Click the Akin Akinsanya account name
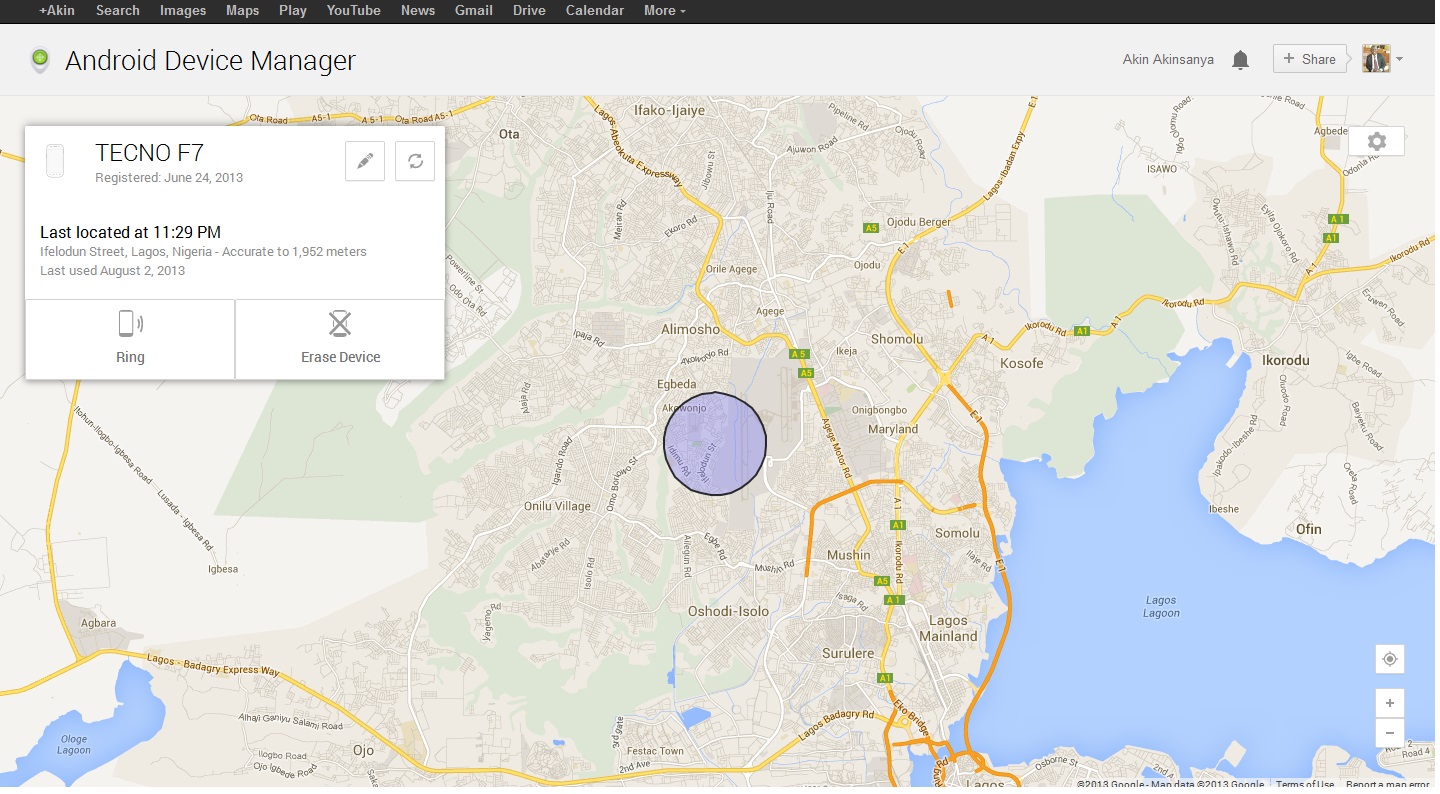 point(1168,60)
